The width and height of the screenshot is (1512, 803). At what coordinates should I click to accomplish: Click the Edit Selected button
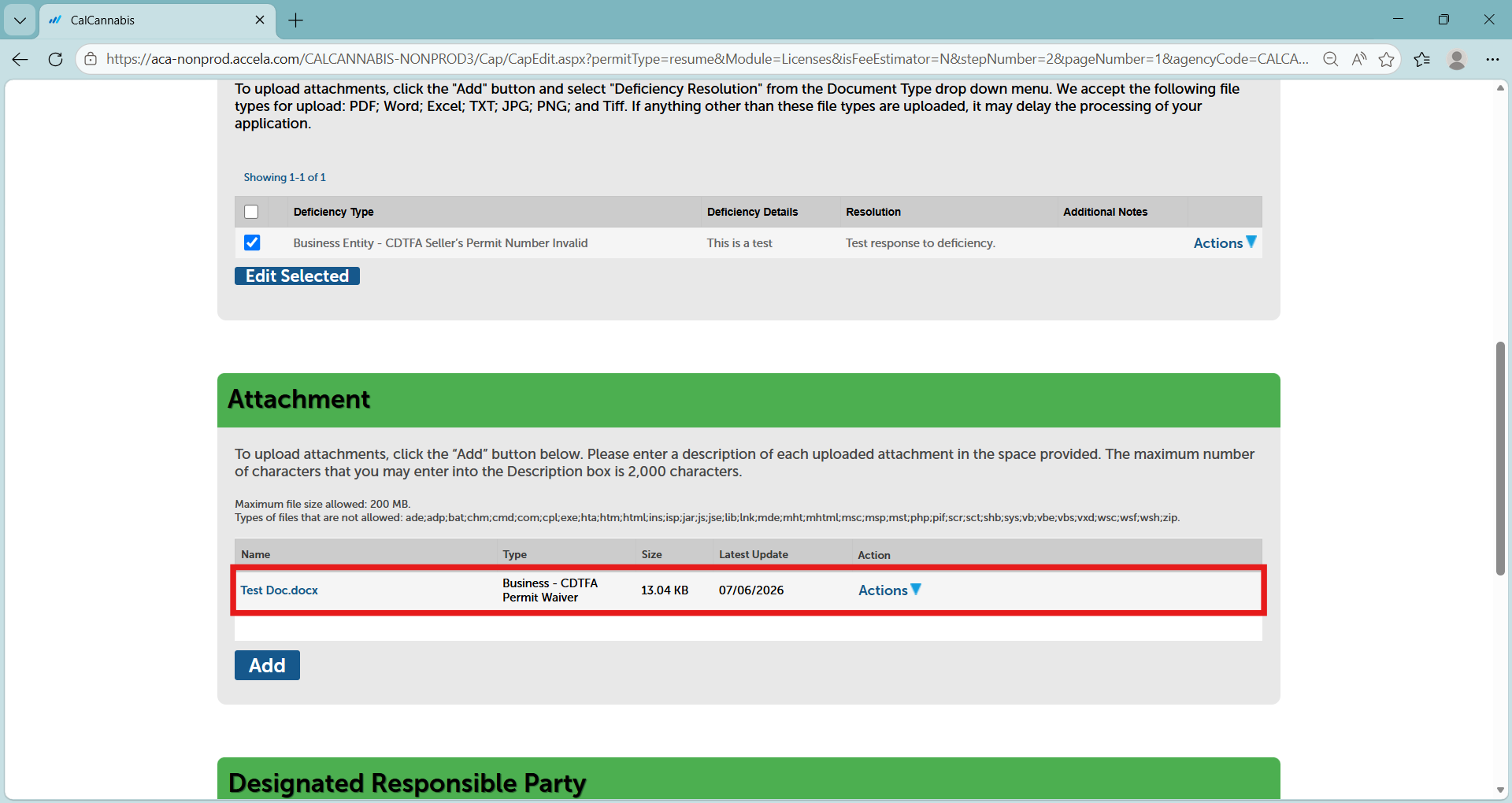[x=297, y=276]
